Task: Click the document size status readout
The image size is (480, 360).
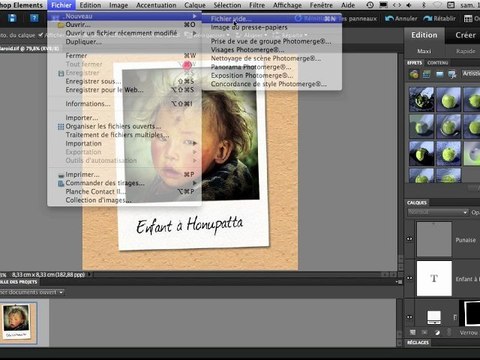Action: pyautogui.click(x=48, y=275)
